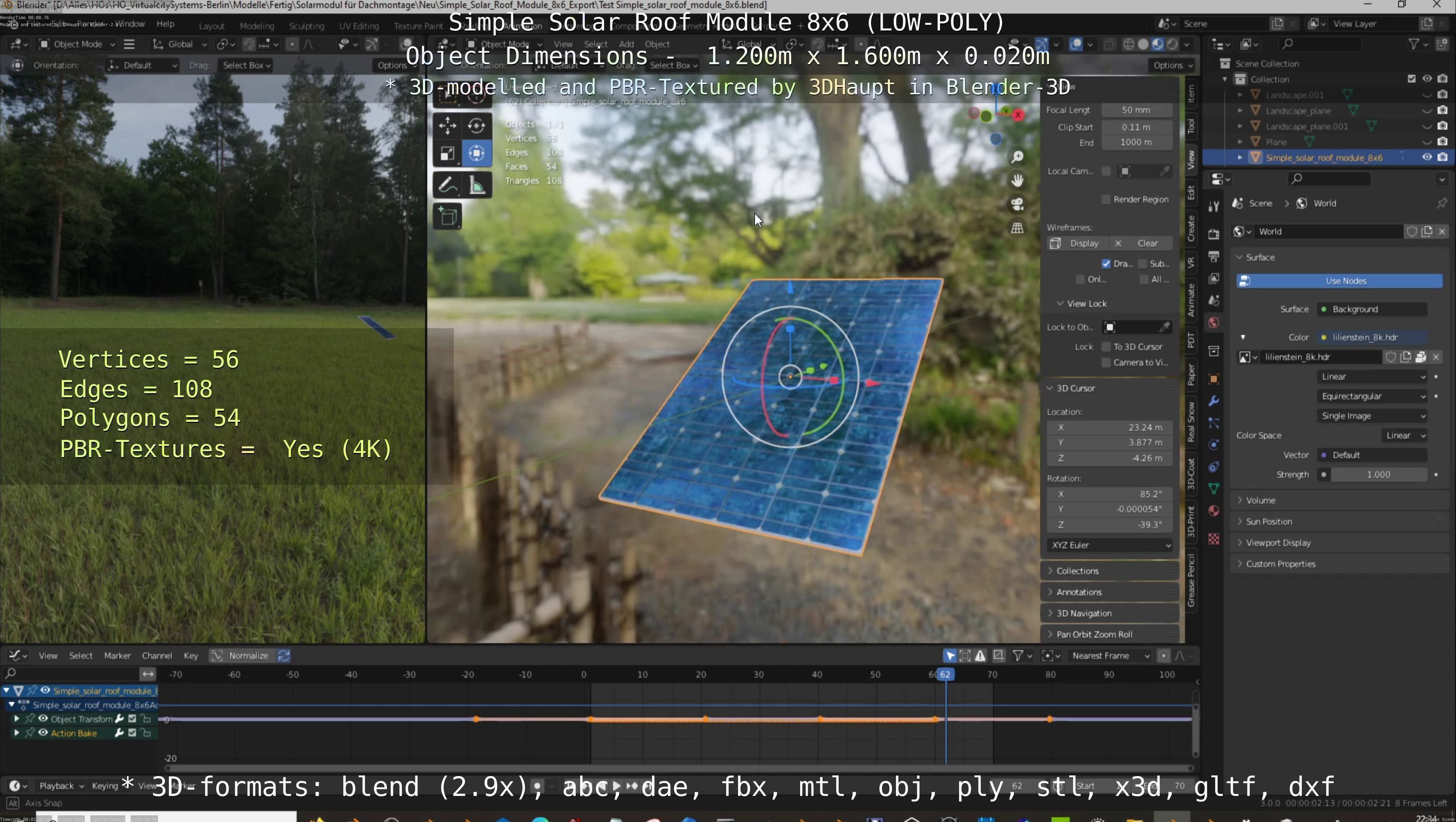The image size is (1456, 822).
Task: Enable Lock To 3D Cursor checkbox
Action: (1106, 347)
